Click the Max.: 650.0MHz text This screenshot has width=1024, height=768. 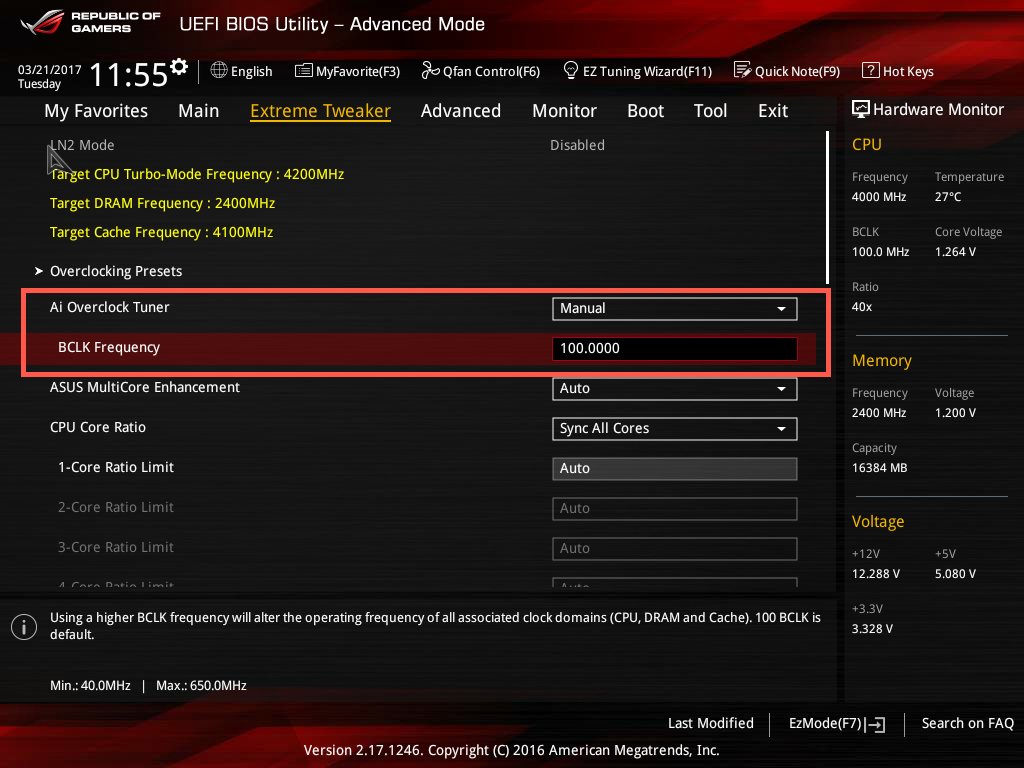(x=201, y=686)
